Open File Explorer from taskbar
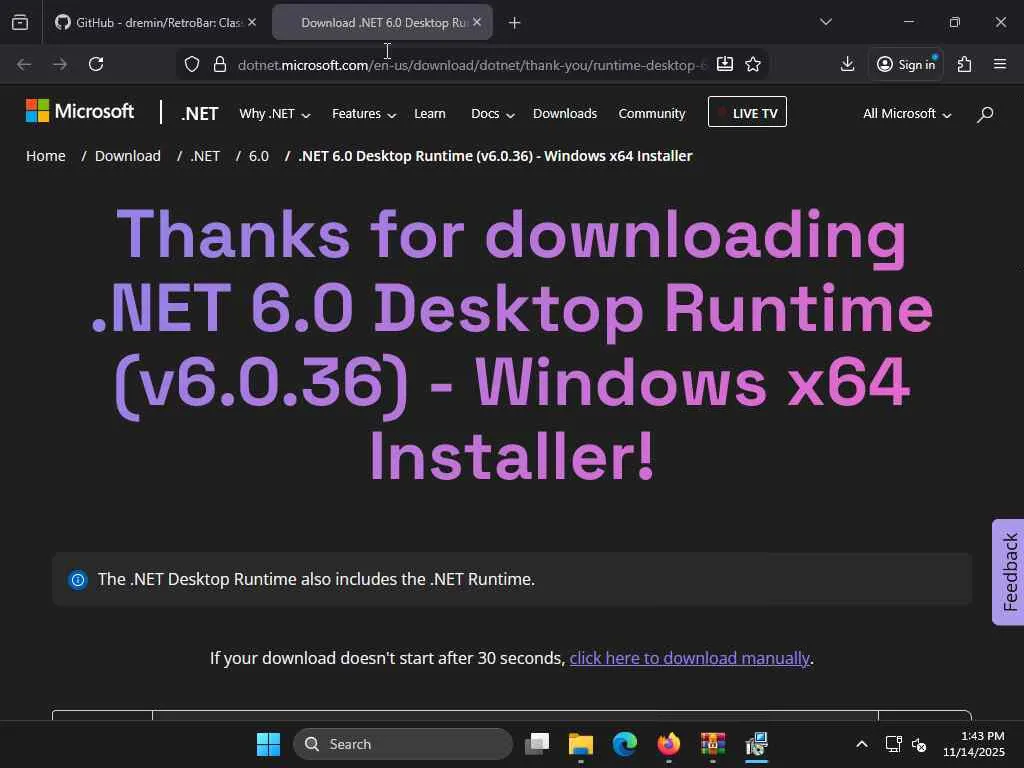 click(581, 744)
